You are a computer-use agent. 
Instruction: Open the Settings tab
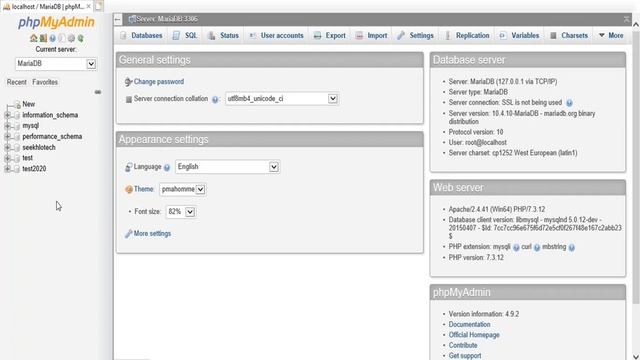(416, 36)
